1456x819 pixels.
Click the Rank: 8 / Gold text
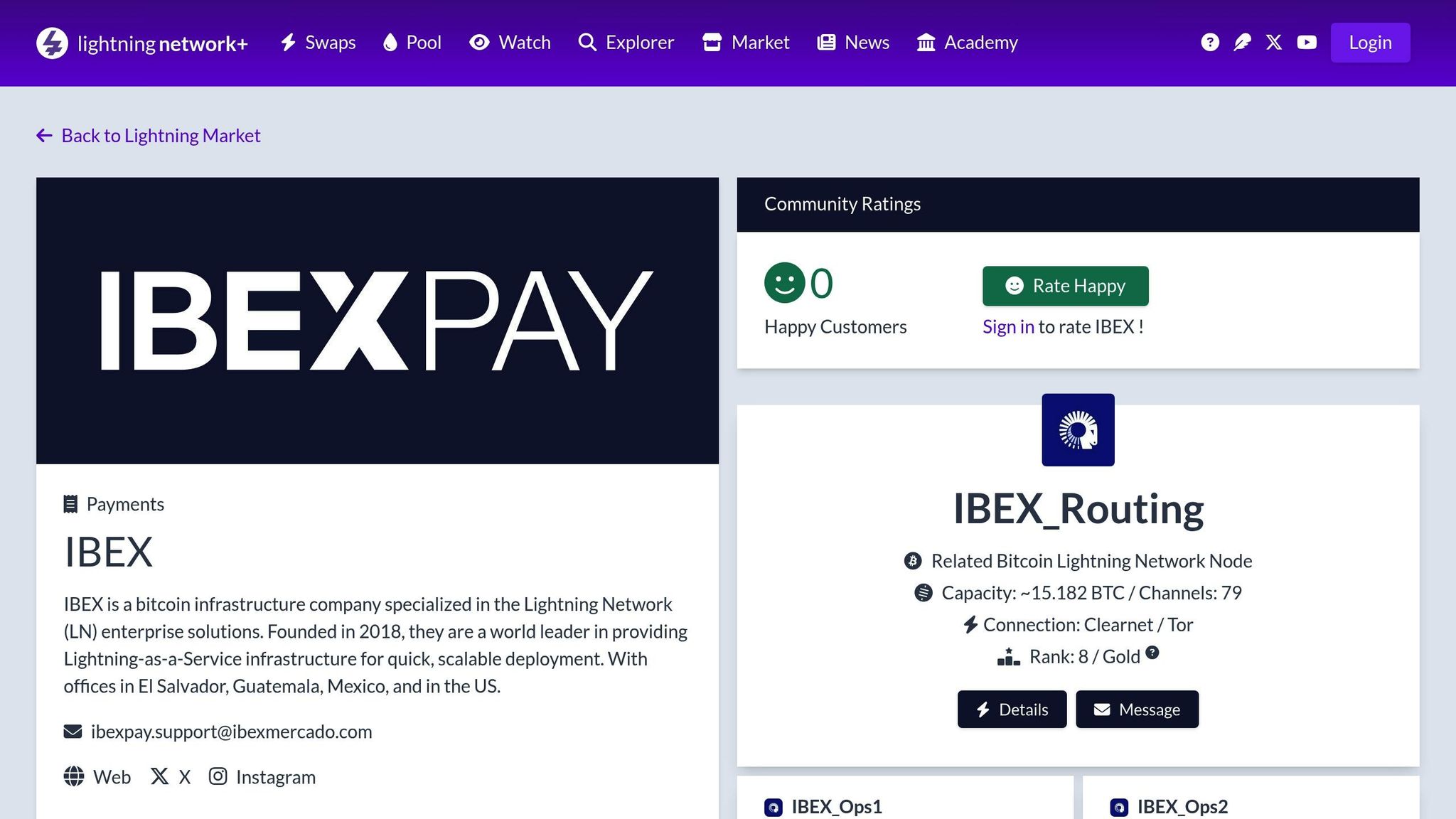(1084, 657)
